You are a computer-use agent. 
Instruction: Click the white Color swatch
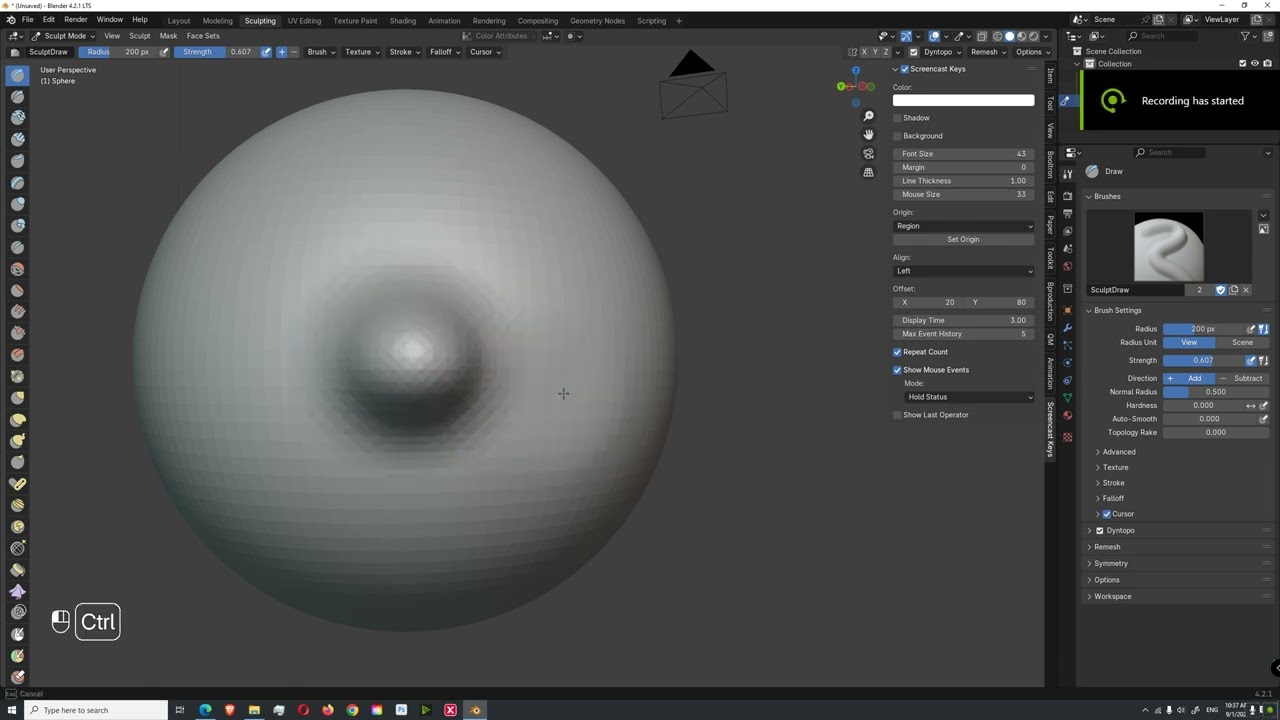point(964,100)
